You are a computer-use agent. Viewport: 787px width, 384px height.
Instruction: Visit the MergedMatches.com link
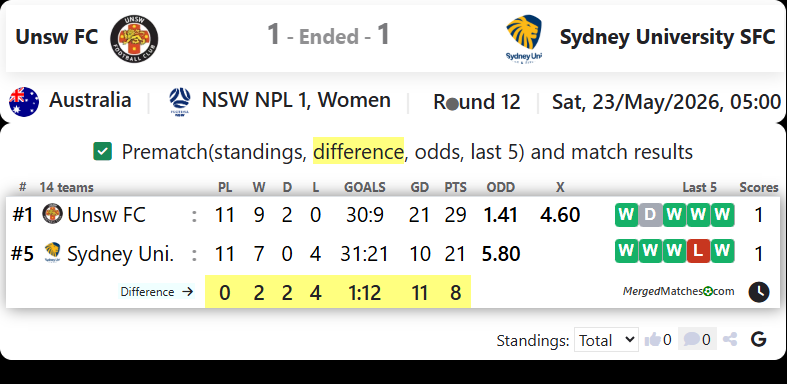pyautogui.click(x=679, y=291)
